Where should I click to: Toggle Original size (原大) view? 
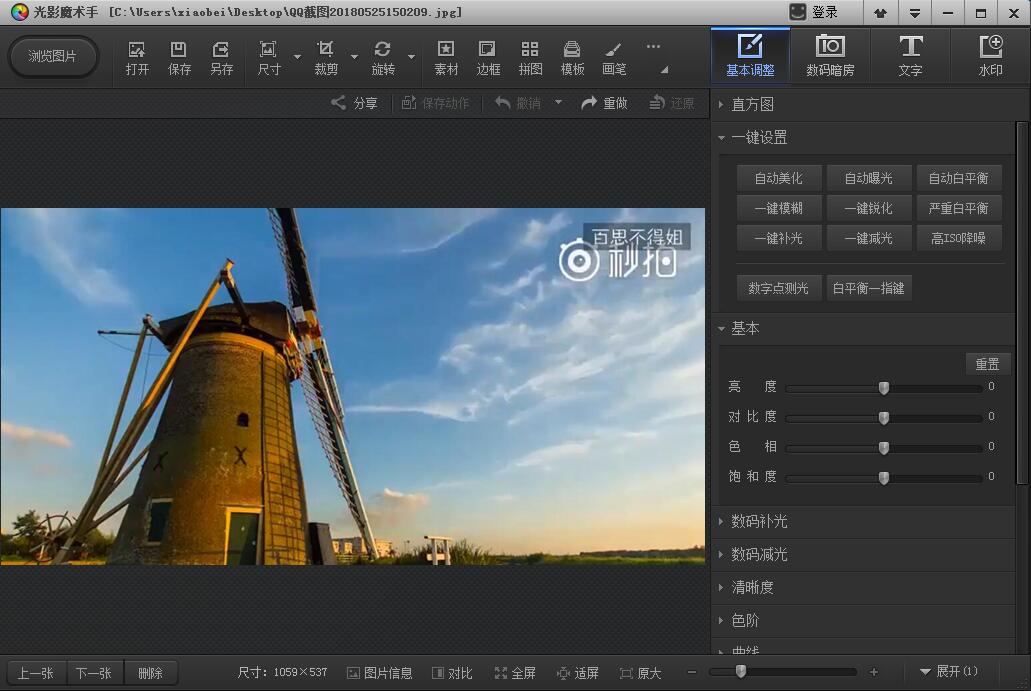(640, 673)
